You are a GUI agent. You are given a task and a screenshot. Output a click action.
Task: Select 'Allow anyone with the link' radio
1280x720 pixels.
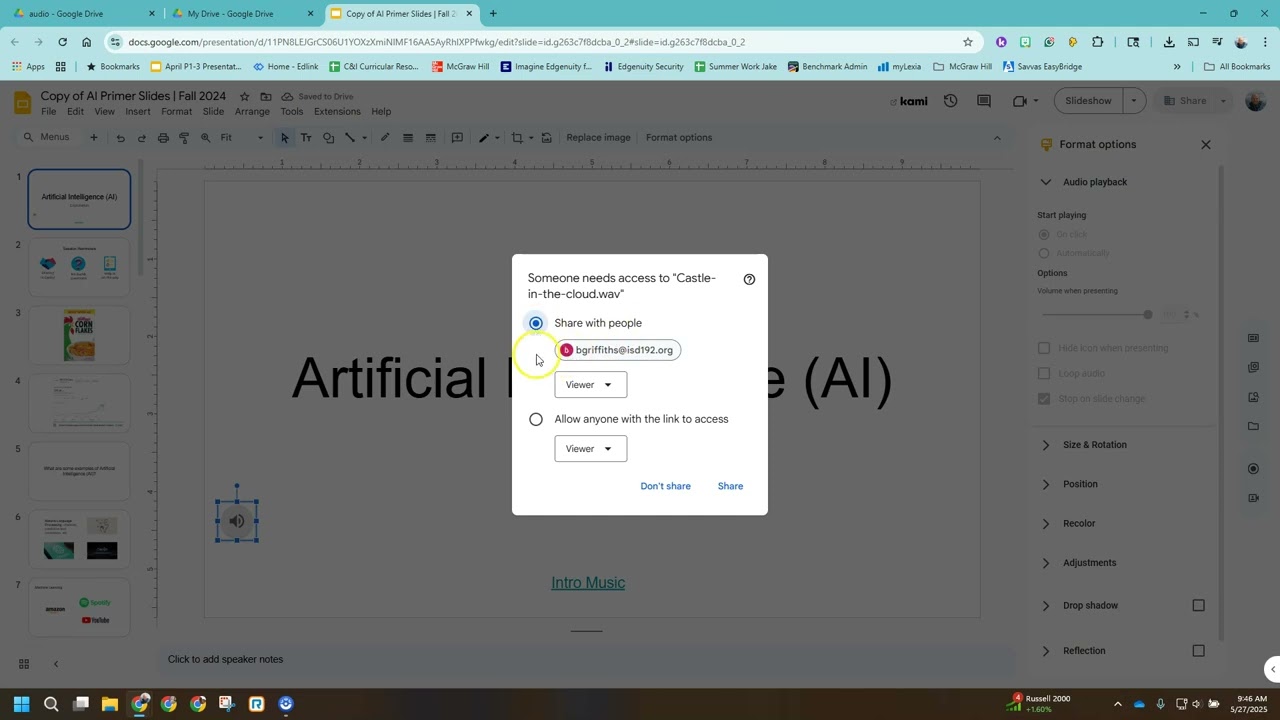click(x=536, y=419)
